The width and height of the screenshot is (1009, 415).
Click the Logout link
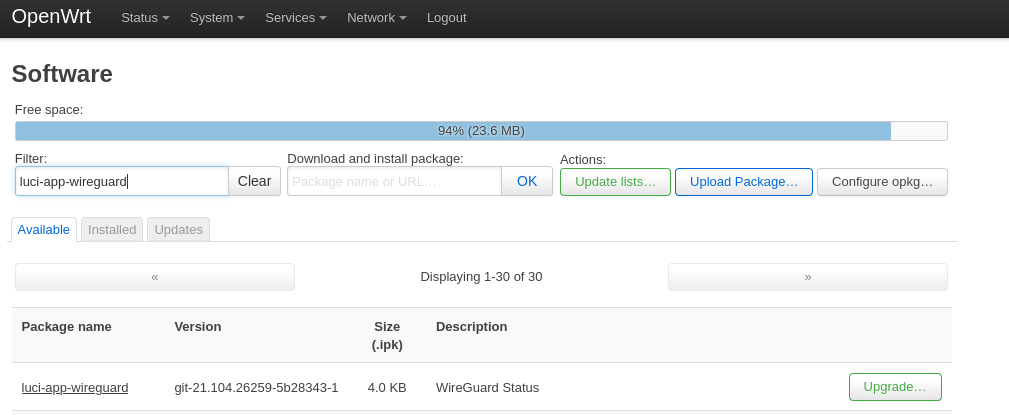(x=447, y=18)
